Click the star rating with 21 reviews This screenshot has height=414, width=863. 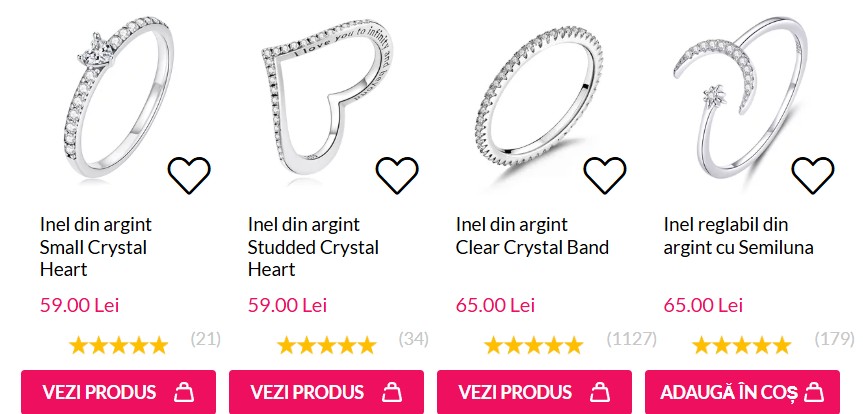pos(118,346)
